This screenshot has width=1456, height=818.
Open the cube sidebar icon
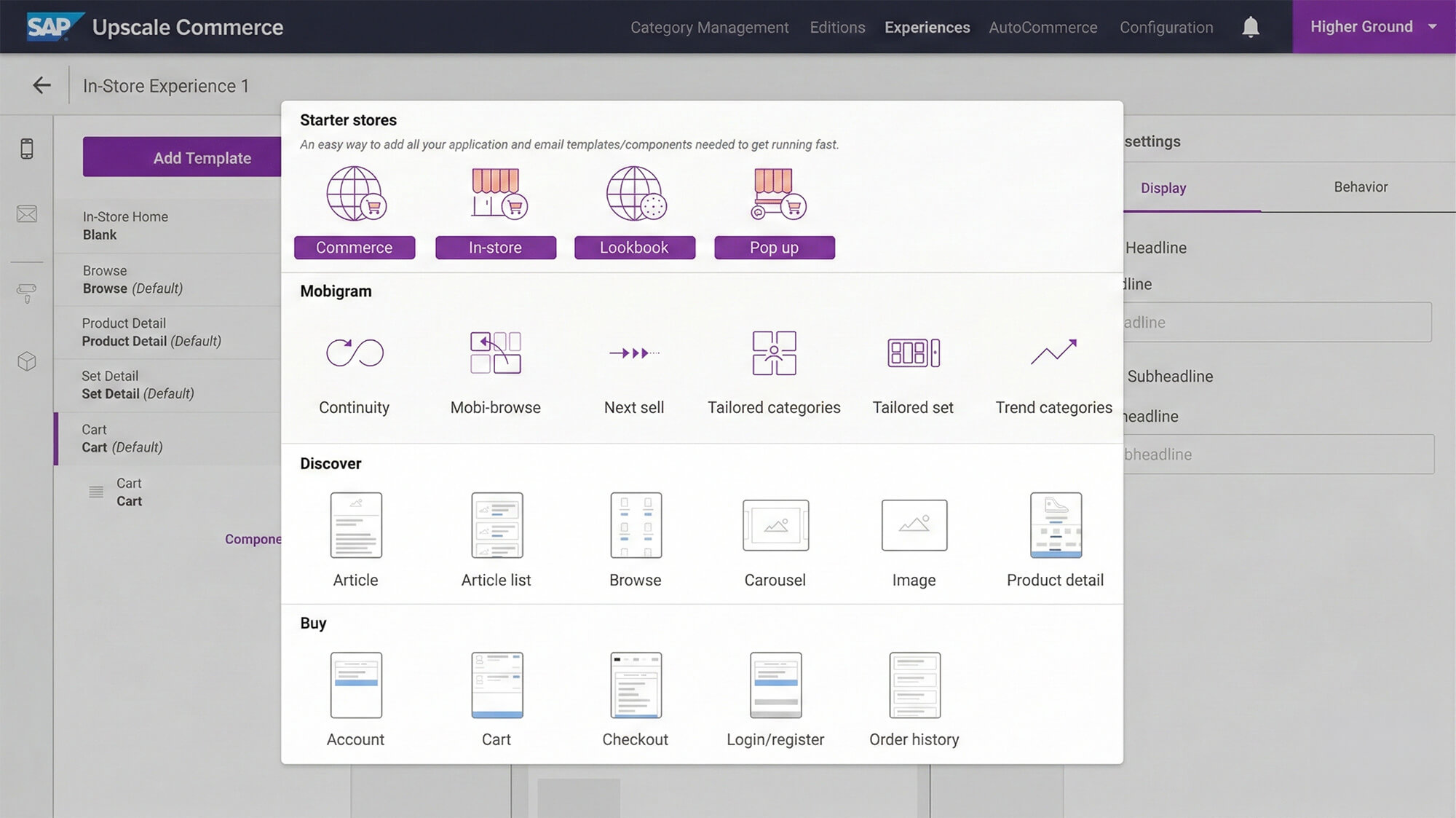[27, 361]
